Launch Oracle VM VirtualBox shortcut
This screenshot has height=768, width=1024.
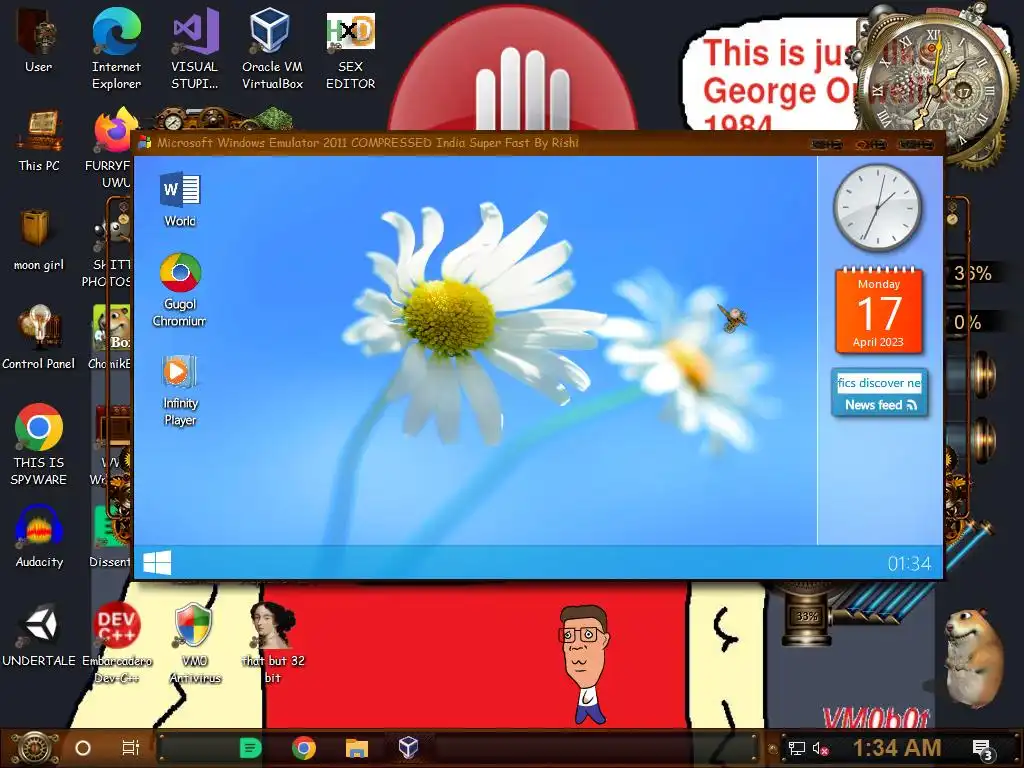click(272, 49)
